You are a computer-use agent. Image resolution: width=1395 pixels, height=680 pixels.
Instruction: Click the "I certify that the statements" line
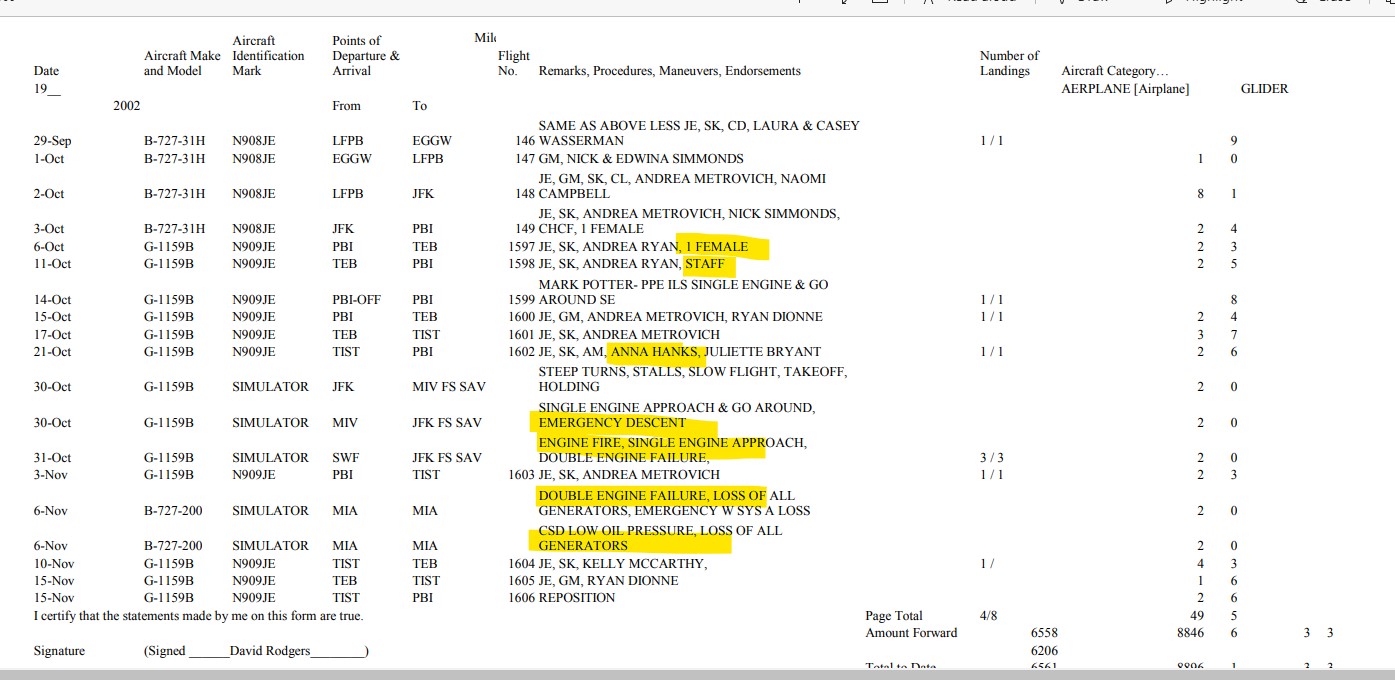tap(198, 616)
